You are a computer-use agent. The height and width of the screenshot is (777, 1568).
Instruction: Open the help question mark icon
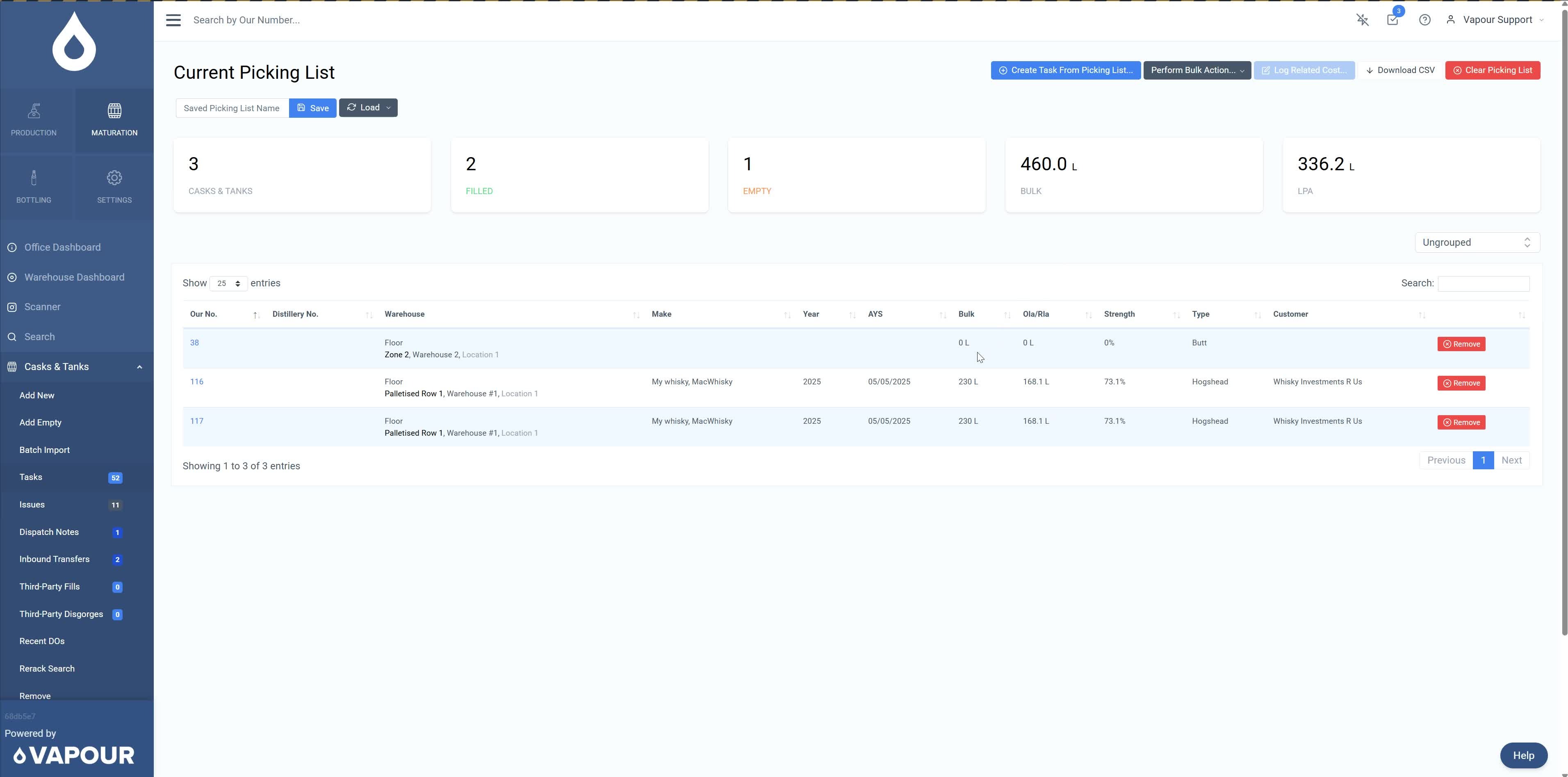pyautogui.click(x=1424, y=20)
